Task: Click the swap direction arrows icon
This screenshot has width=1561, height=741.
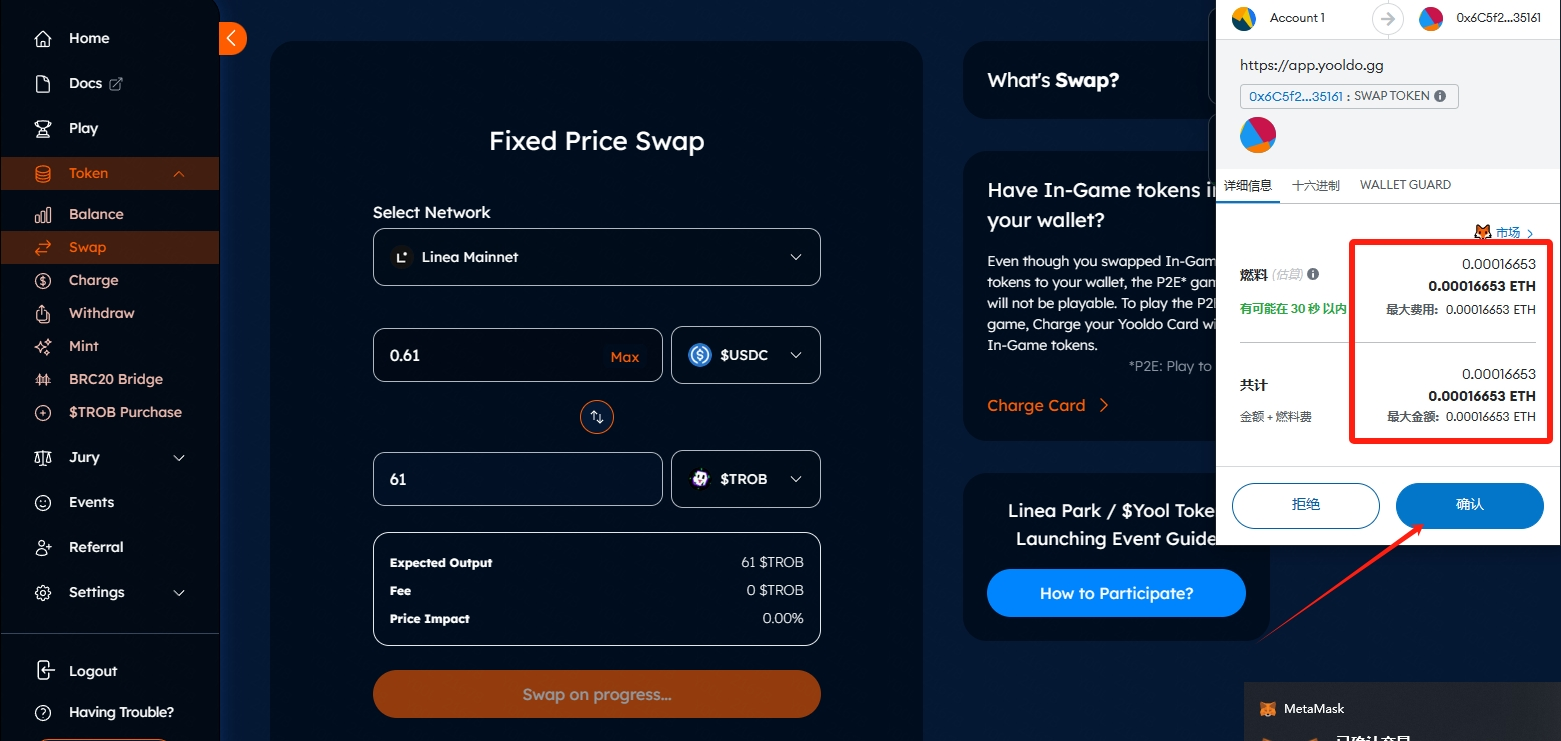Action: 597,417
